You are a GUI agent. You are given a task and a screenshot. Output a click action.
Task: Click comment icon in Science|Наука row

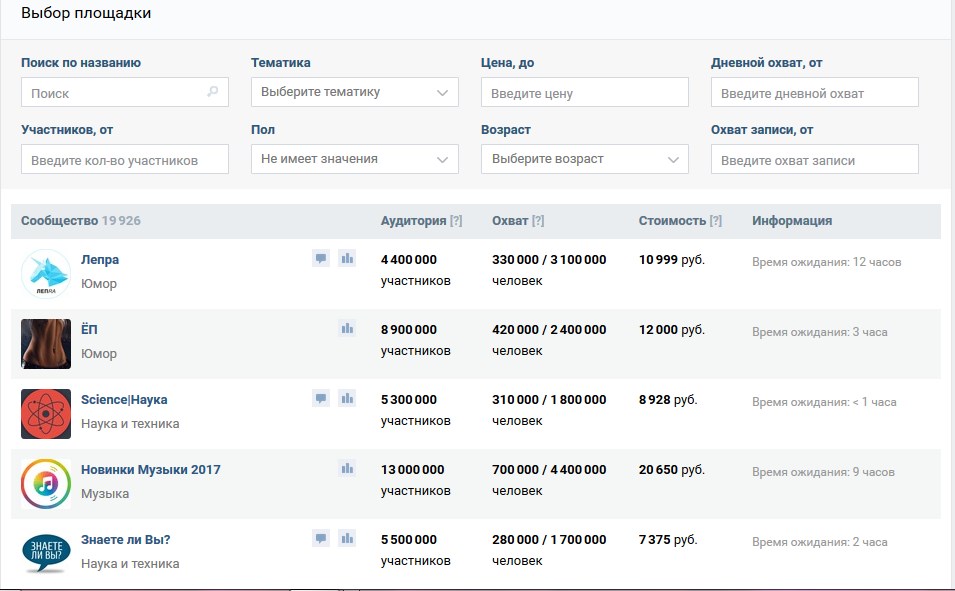321,398
